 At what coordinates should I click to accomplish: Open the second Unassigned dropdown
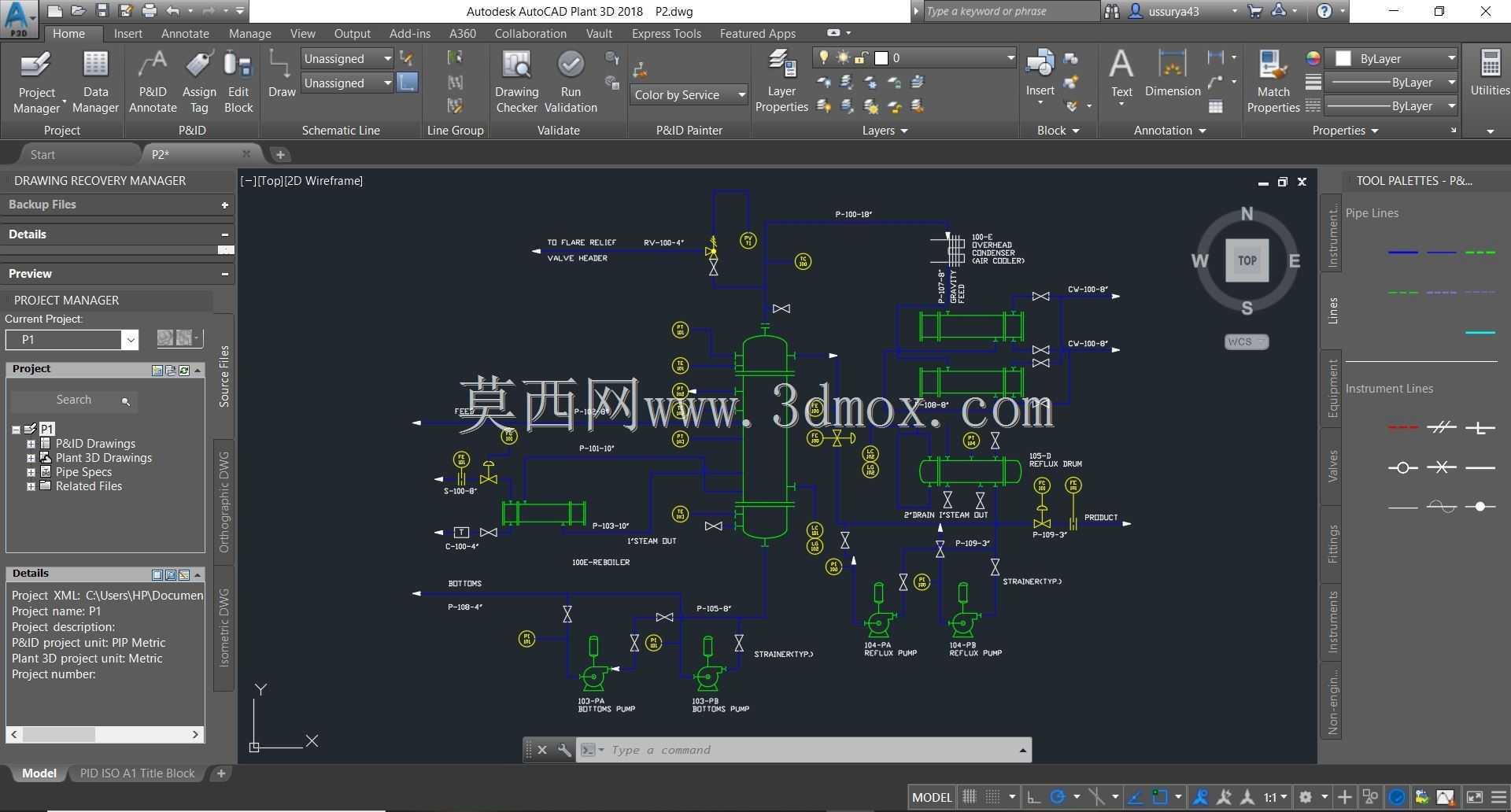pos(347,83)
